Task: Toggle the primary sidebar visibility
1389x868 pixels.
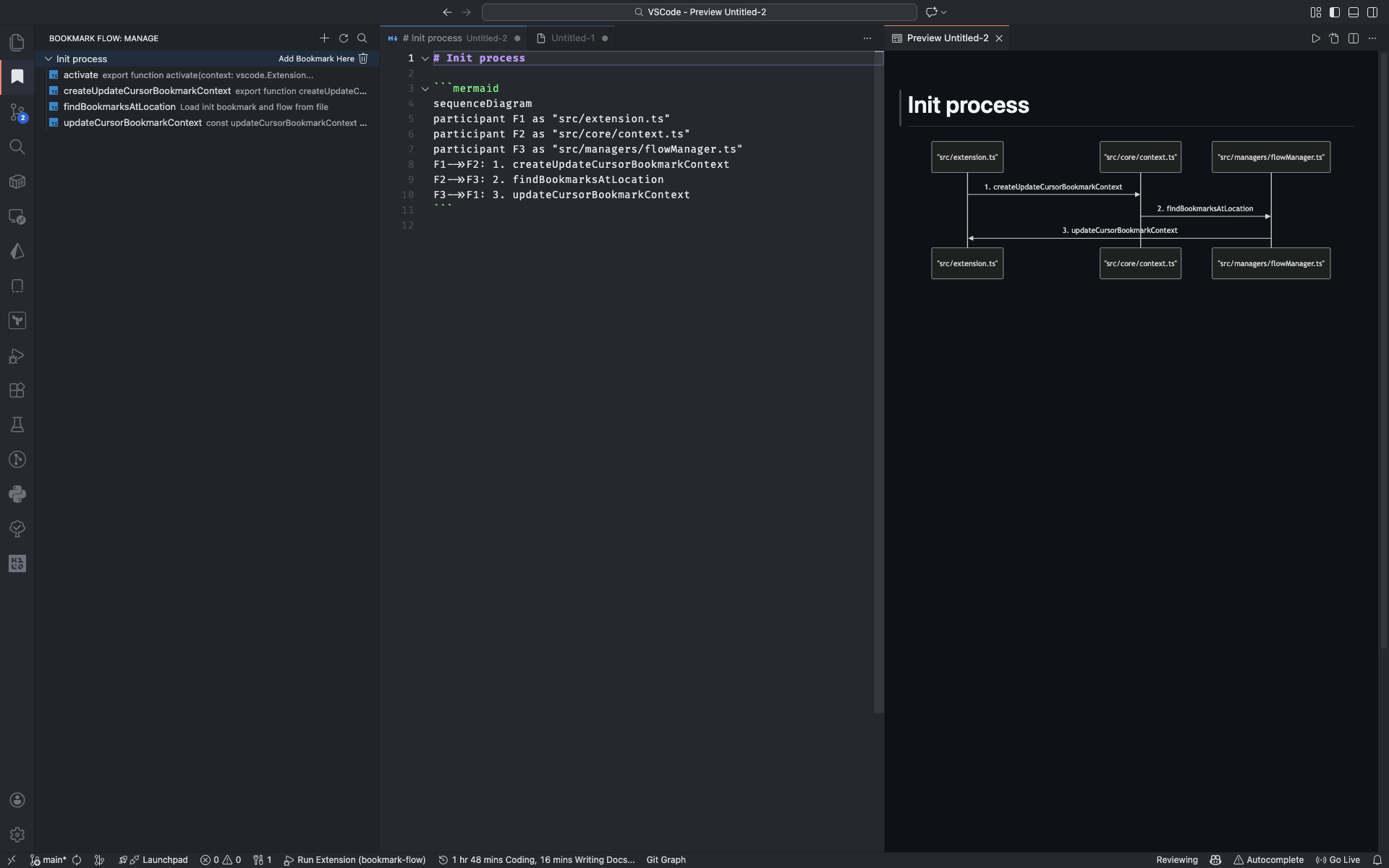Action: tap(1335, 12)
